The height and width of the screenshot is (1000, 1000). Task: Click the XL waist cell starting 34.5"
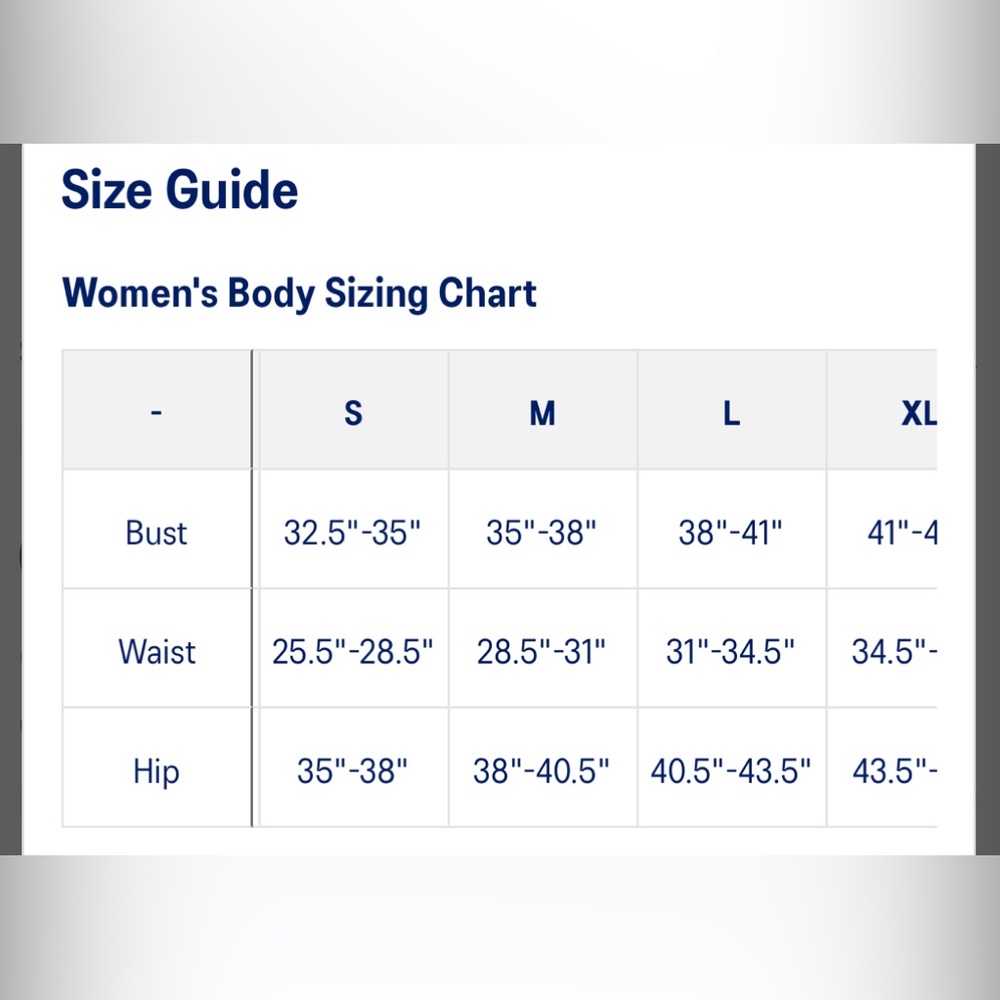pyautogui.click(x=894, y=652)
